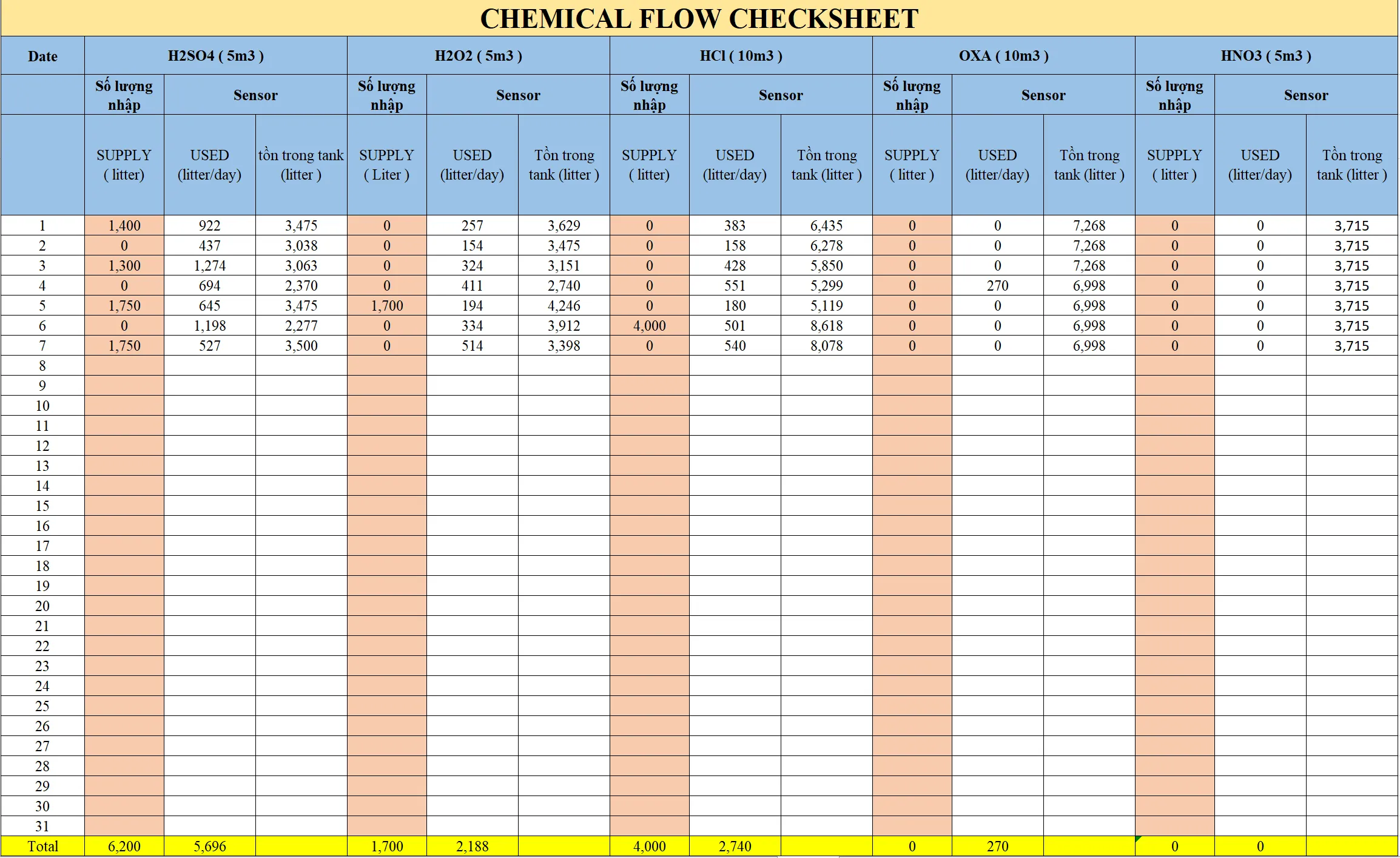Select empty H2SO4 supply cell for day 8
This screenshot has width=1400, height=858.
click(124, 366)
